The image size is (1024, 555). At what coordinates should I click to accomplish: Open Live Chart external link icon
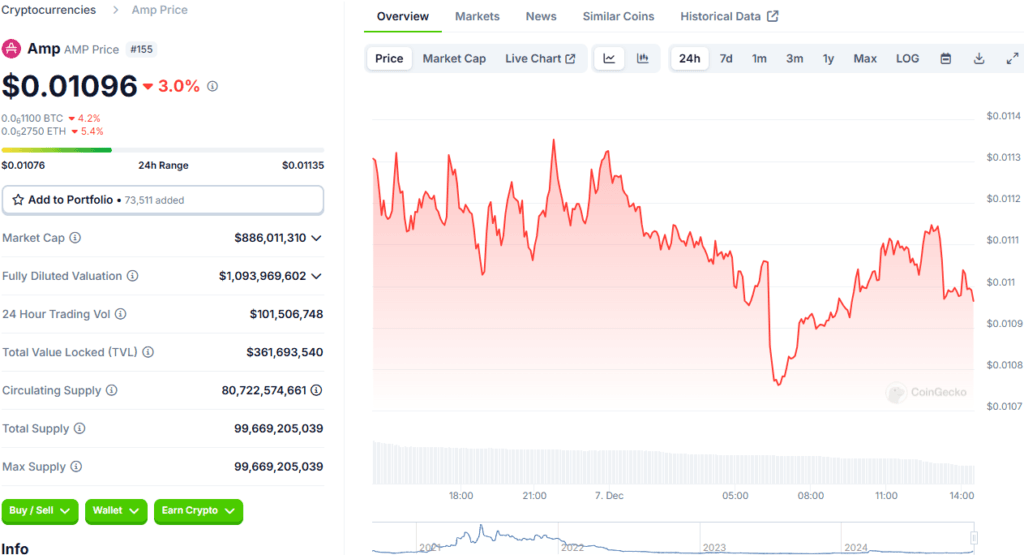tap(570, 59)
